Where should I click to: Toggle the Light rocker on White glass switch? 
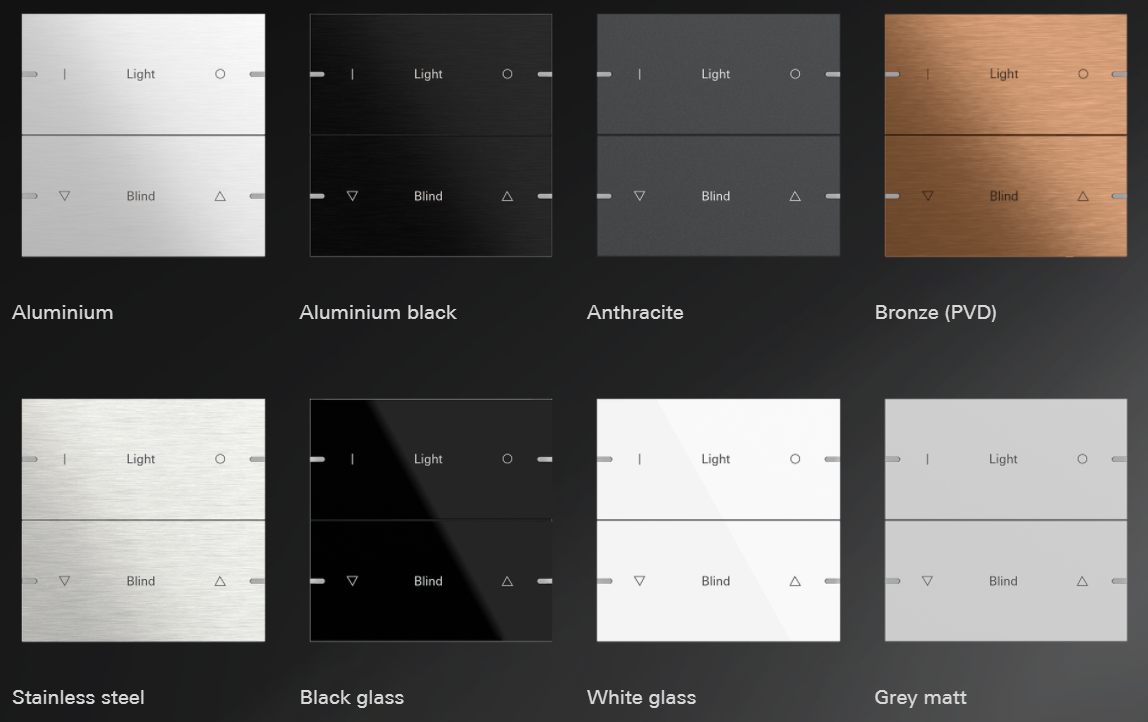(x=718, y=459)
